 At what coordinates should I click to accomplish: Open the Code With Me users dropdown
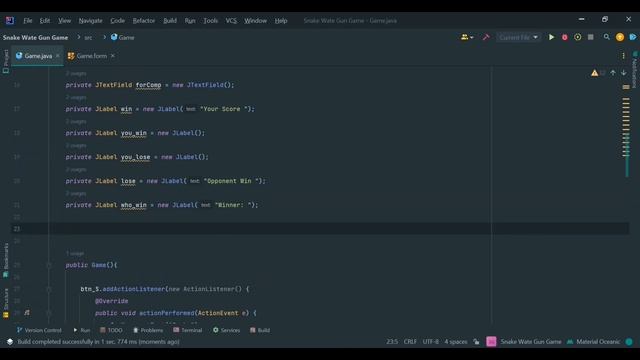(467, 37)
